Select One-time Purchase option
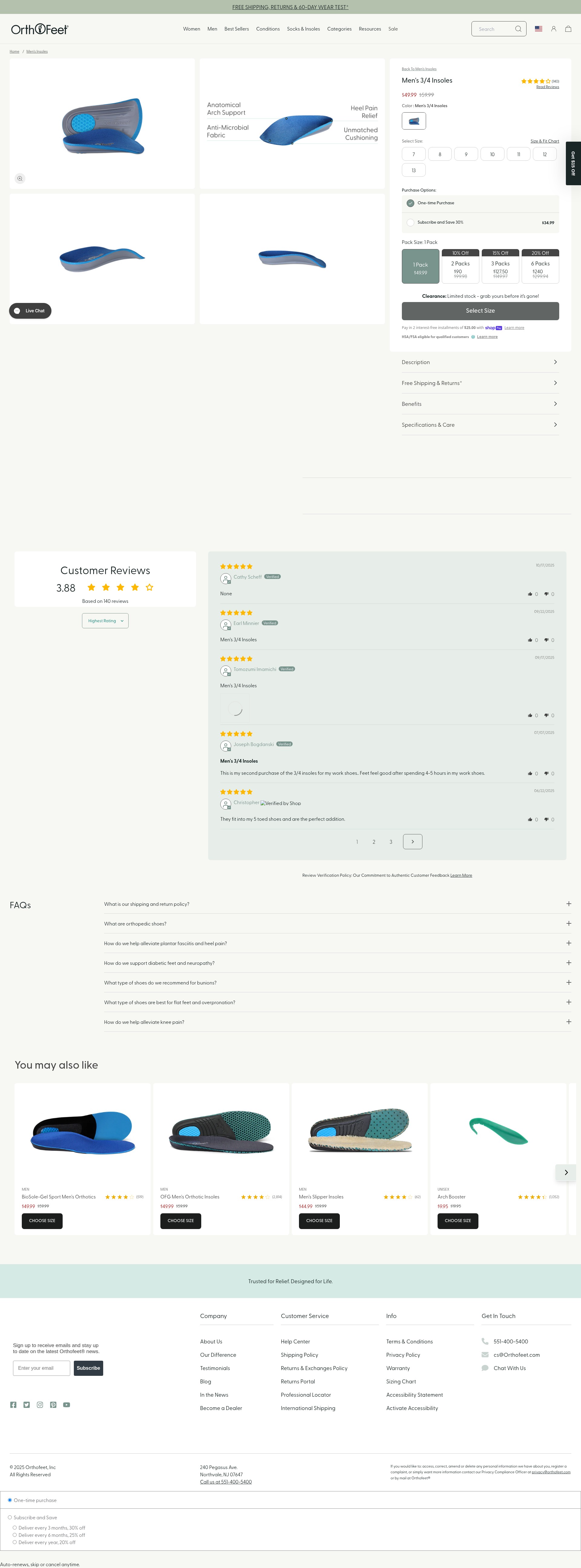 click(x=411, y=203)
